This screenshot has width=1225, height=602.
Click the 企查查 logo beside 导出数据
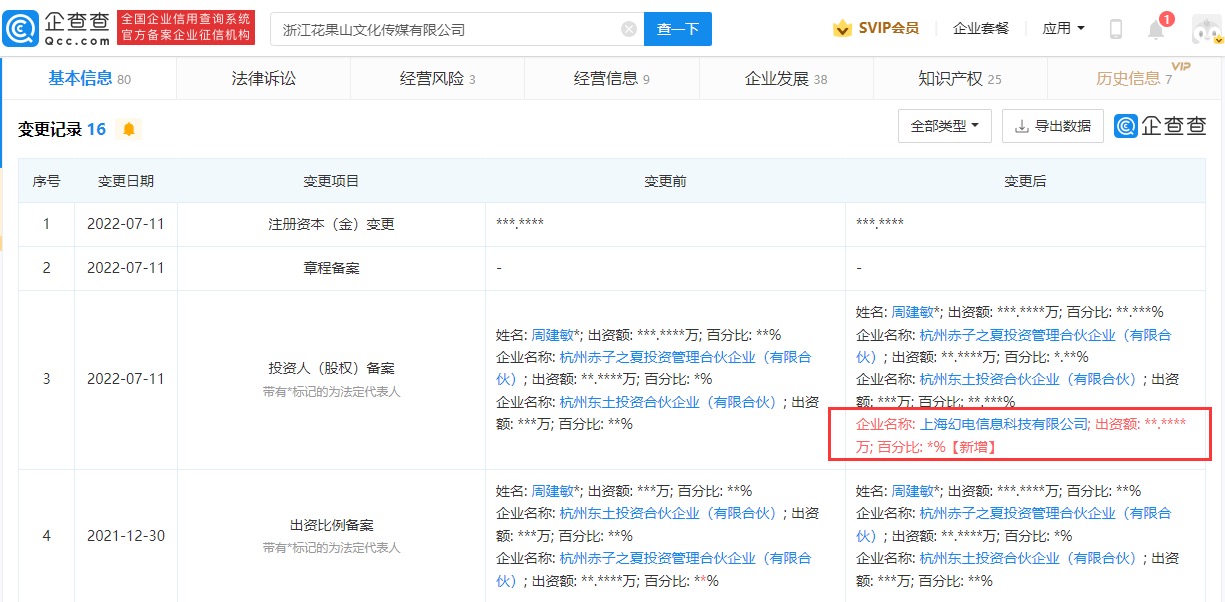click(x=1160, y=126)
